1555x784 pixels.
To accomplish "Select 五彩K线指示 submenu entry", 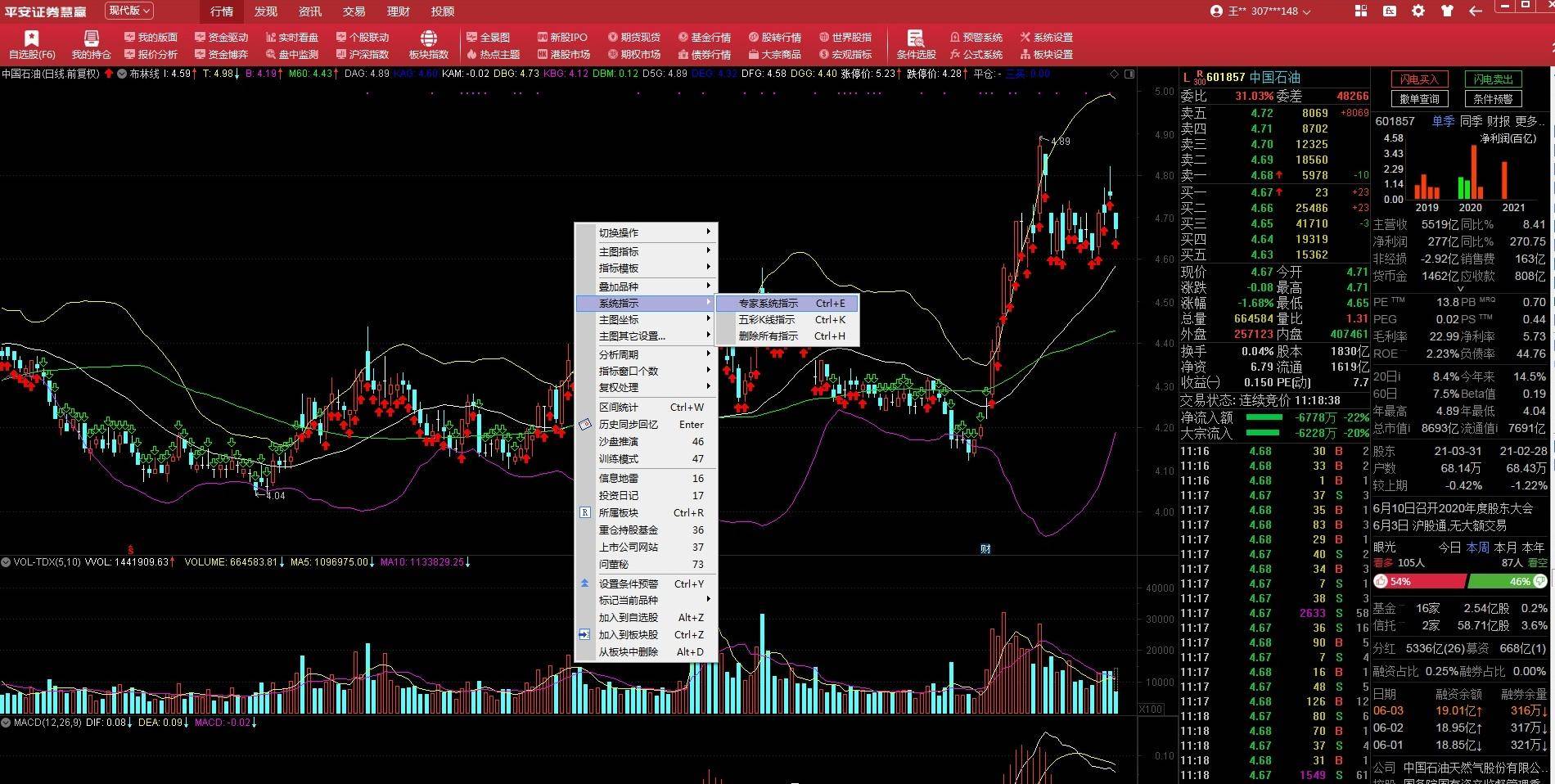I will click(787, 319).
